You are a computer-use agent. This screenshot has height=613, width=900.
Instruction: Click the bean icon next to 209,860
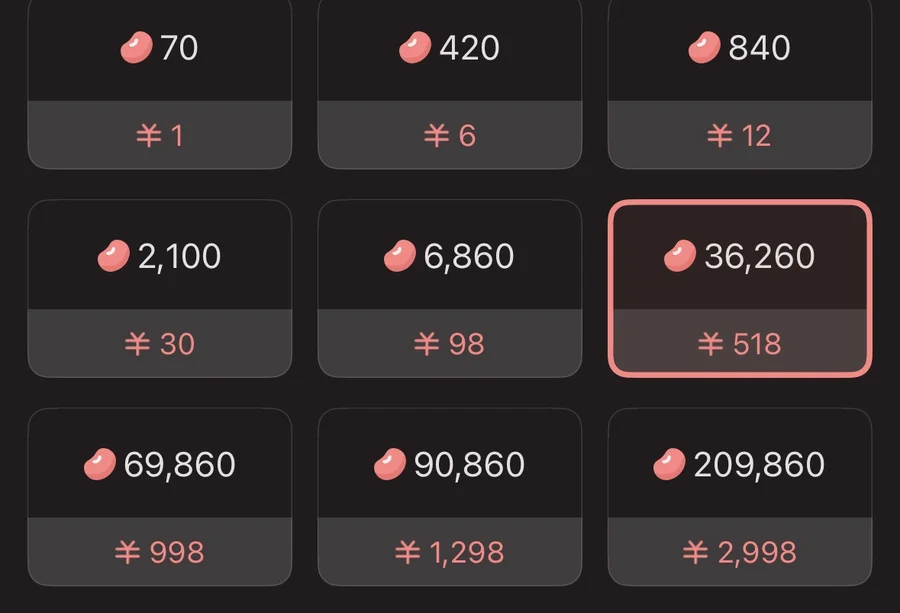[669, 464]
